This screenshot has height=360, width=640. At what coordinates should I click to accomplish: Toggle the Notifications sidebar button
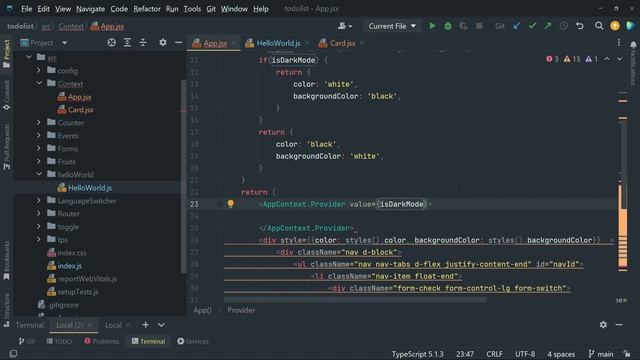pos(633,62)
